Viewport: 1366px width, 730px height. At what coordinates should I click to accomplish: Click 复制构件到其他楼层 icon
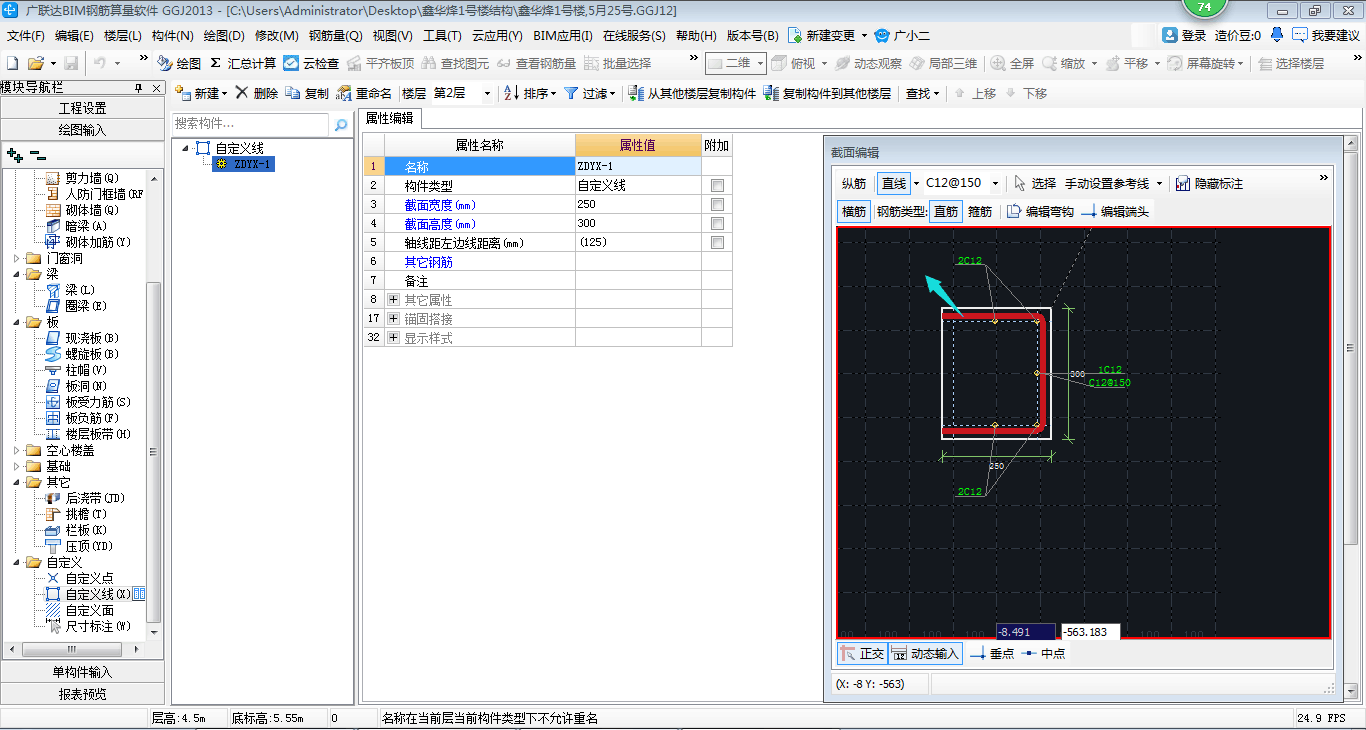pos(771,93)
